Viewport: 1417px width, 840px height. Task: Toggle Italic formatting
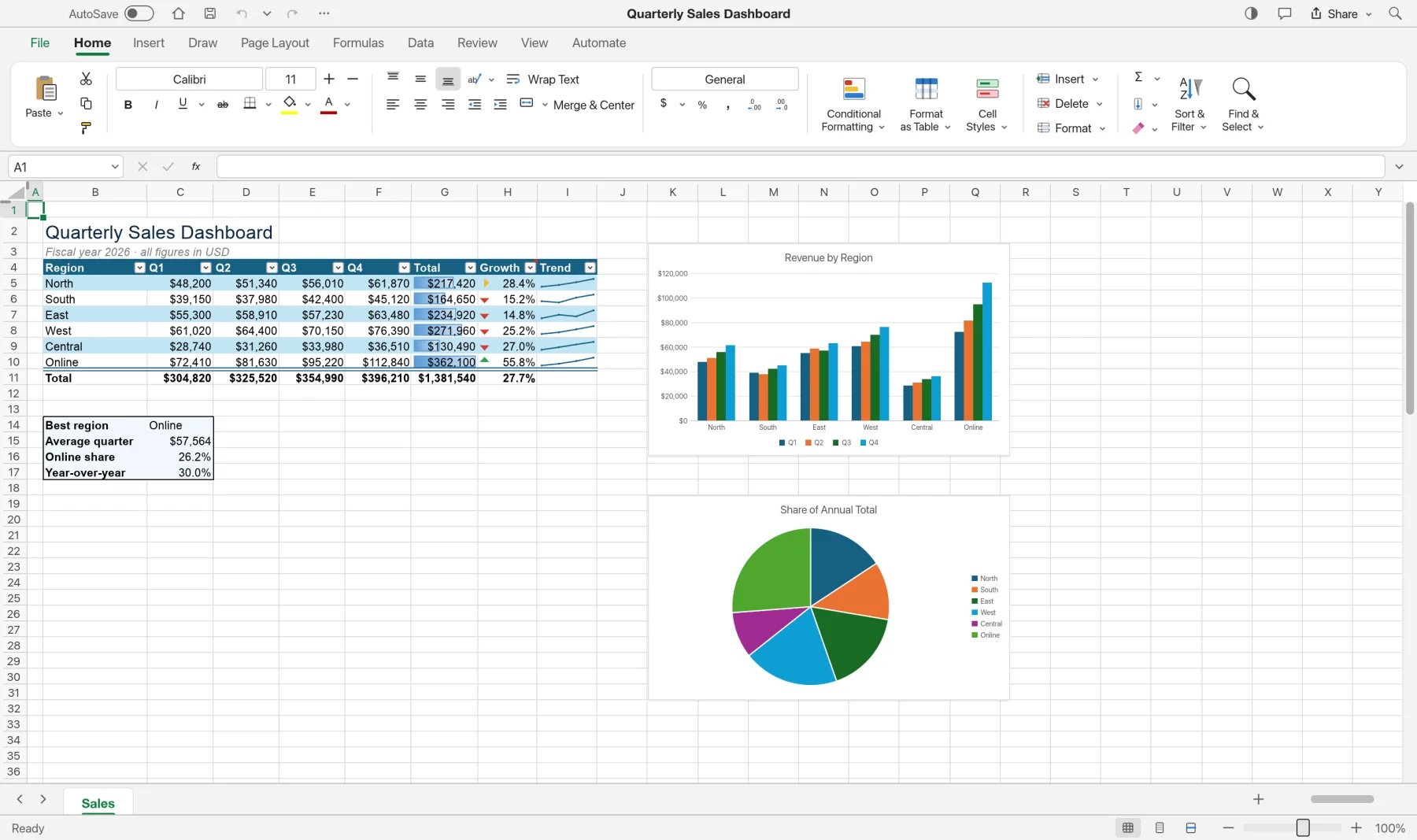[x=156, y=105]
